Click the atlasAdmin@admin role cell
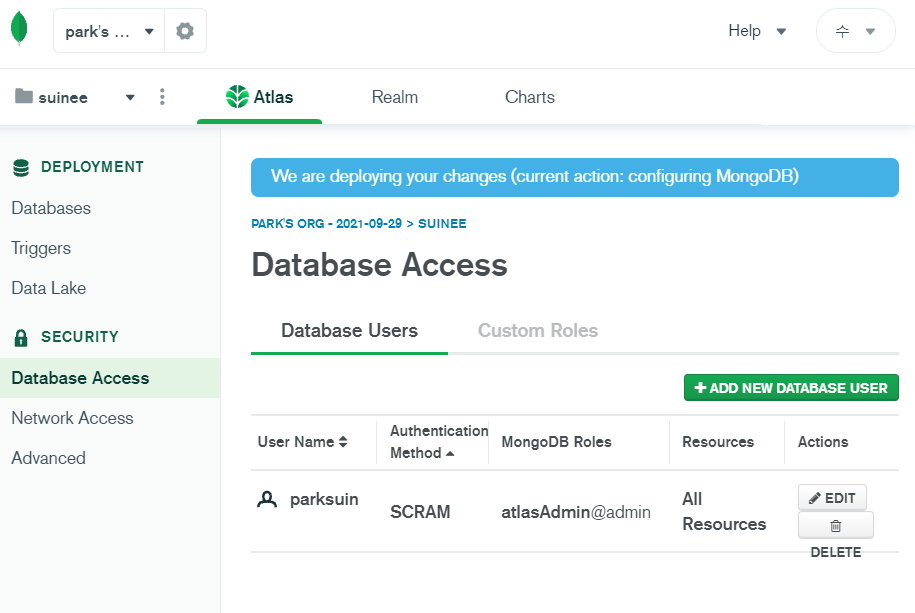This screenshot has height=613, width=915. (x=576, y=512)
